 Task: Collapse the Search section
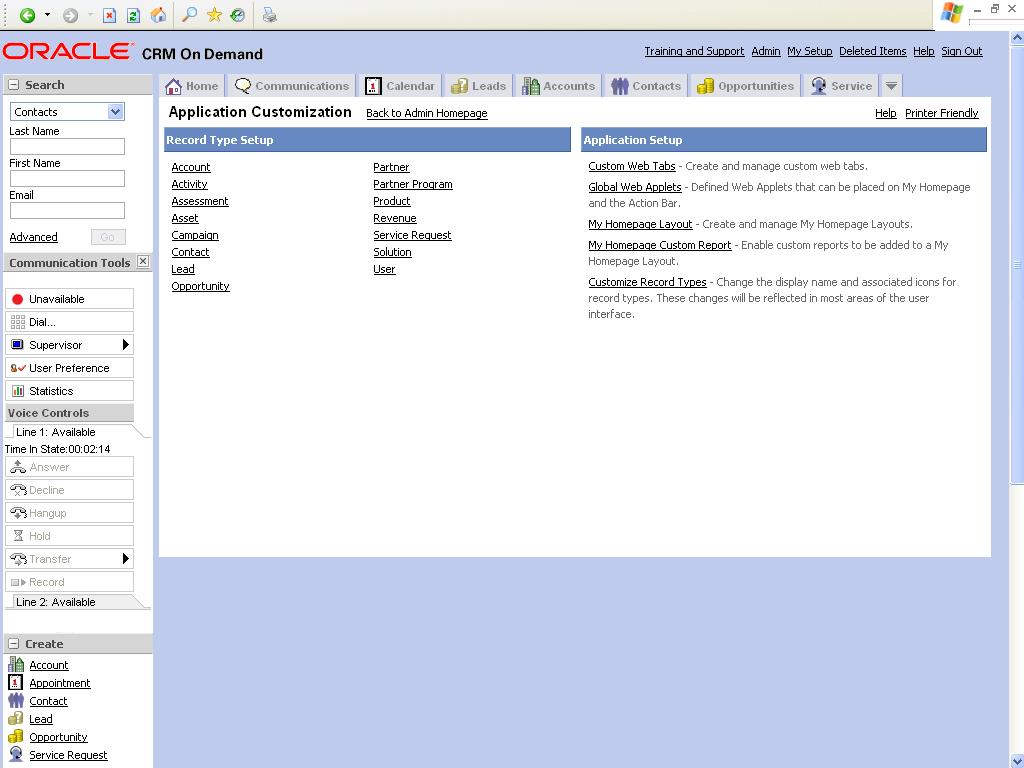(13, 85)
